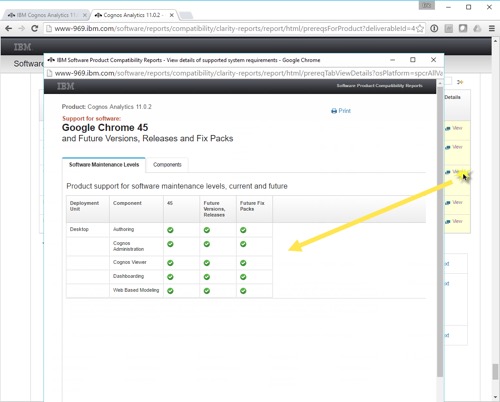Maximize the popup compatibility window
The image size is (500, 402).
[413, 60]
